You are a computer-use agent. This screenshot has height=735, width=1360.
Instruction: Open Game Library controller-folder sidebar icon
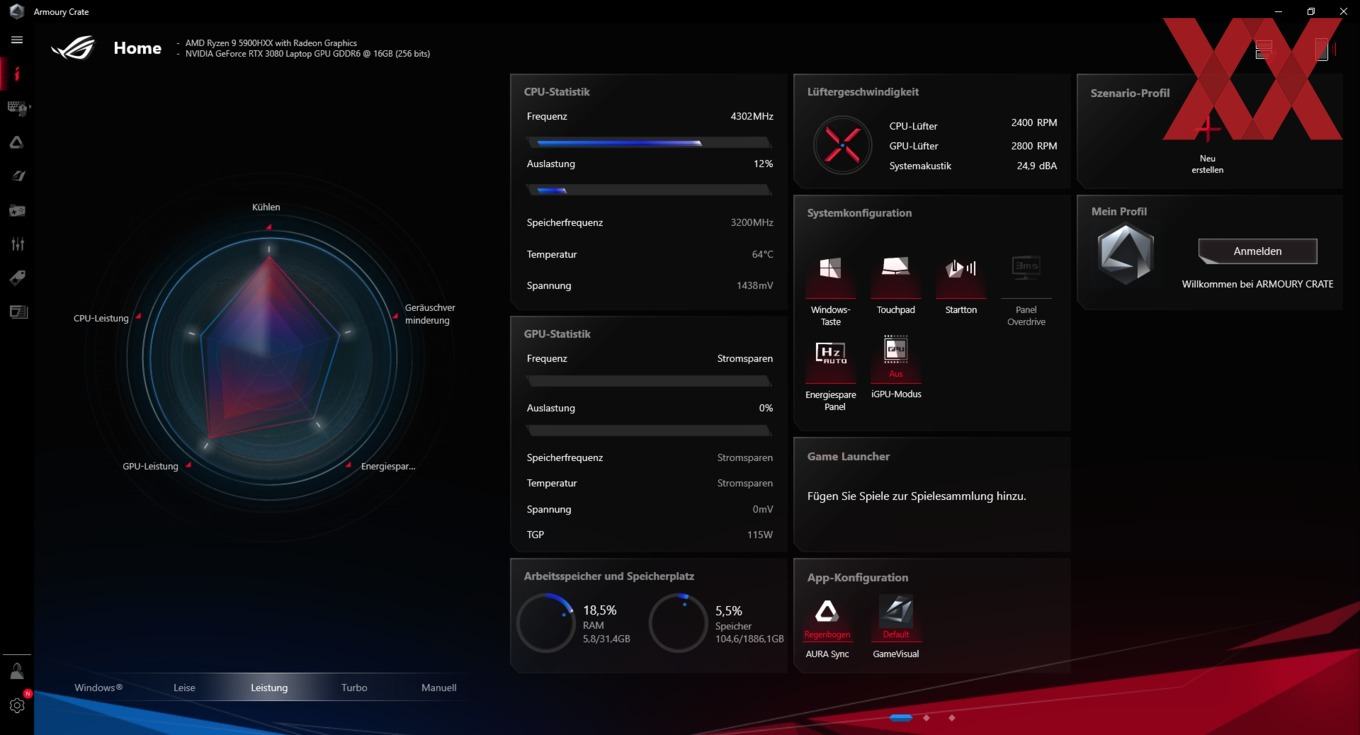[17, 211]
